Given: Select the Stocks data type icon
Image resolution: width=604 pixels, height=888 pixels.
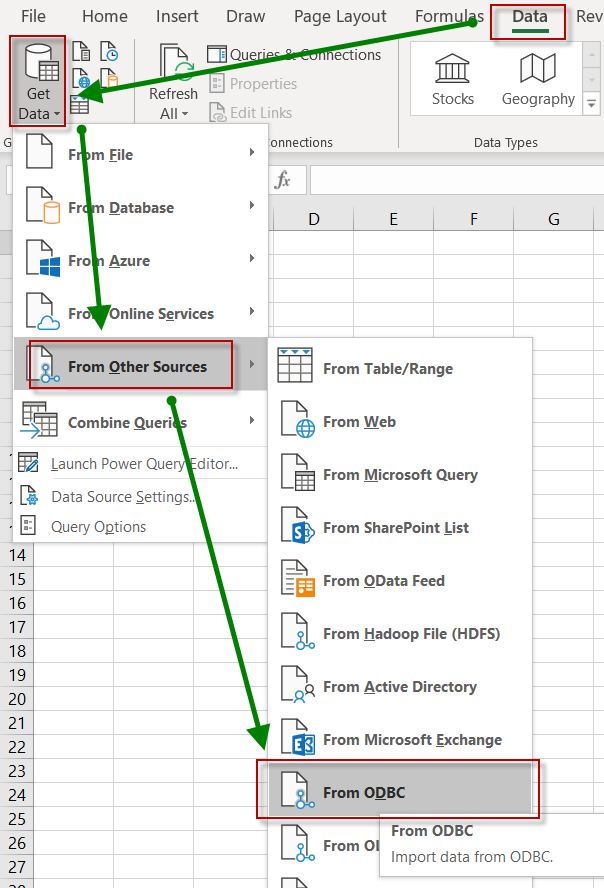Looking at the screenshot, I should pyautogui.click(x=452, y=68).
